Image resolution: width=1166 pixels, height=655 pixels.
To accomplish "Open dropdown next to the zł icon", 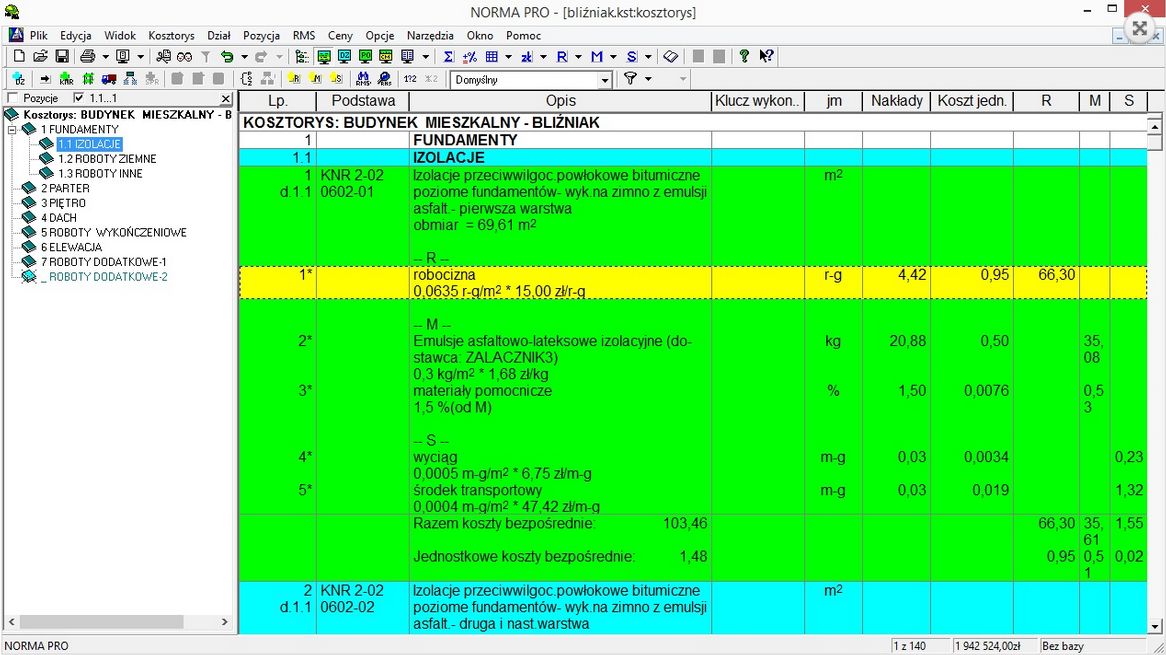I will (544, 57).
